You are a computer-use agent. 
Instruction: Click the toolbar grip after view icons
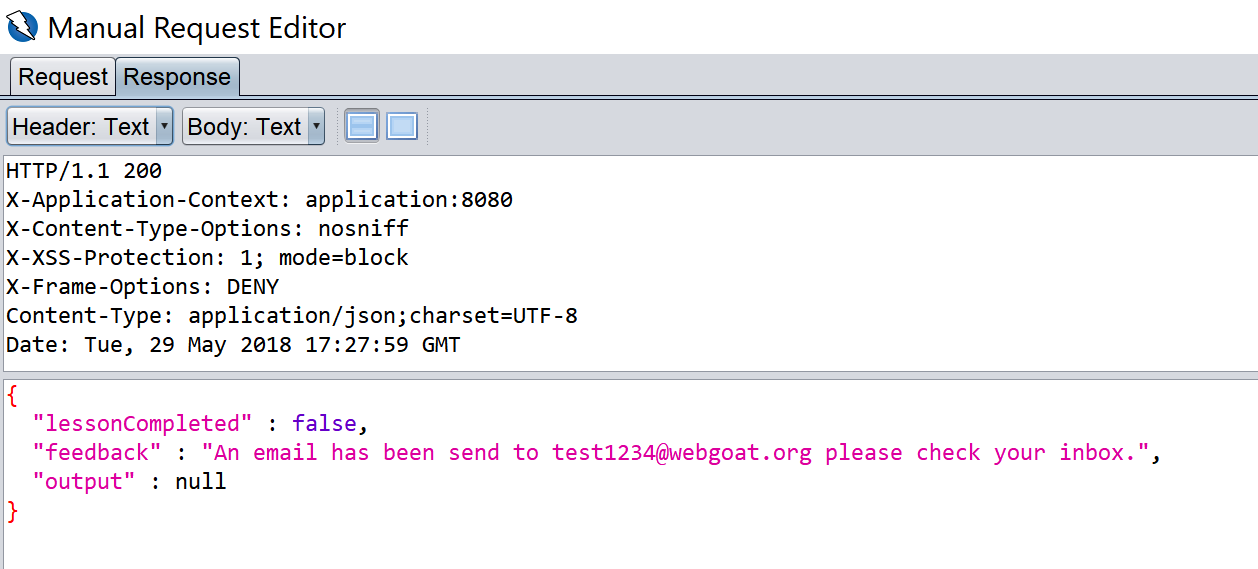coord(428,127)
